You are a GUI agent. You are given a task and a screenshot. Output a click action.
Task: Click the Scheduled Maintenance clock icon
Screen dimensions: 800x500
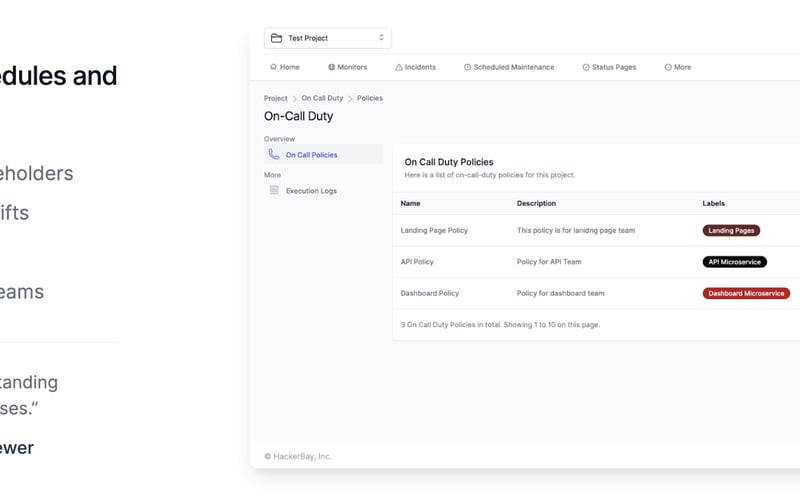[x=467, y=67]
